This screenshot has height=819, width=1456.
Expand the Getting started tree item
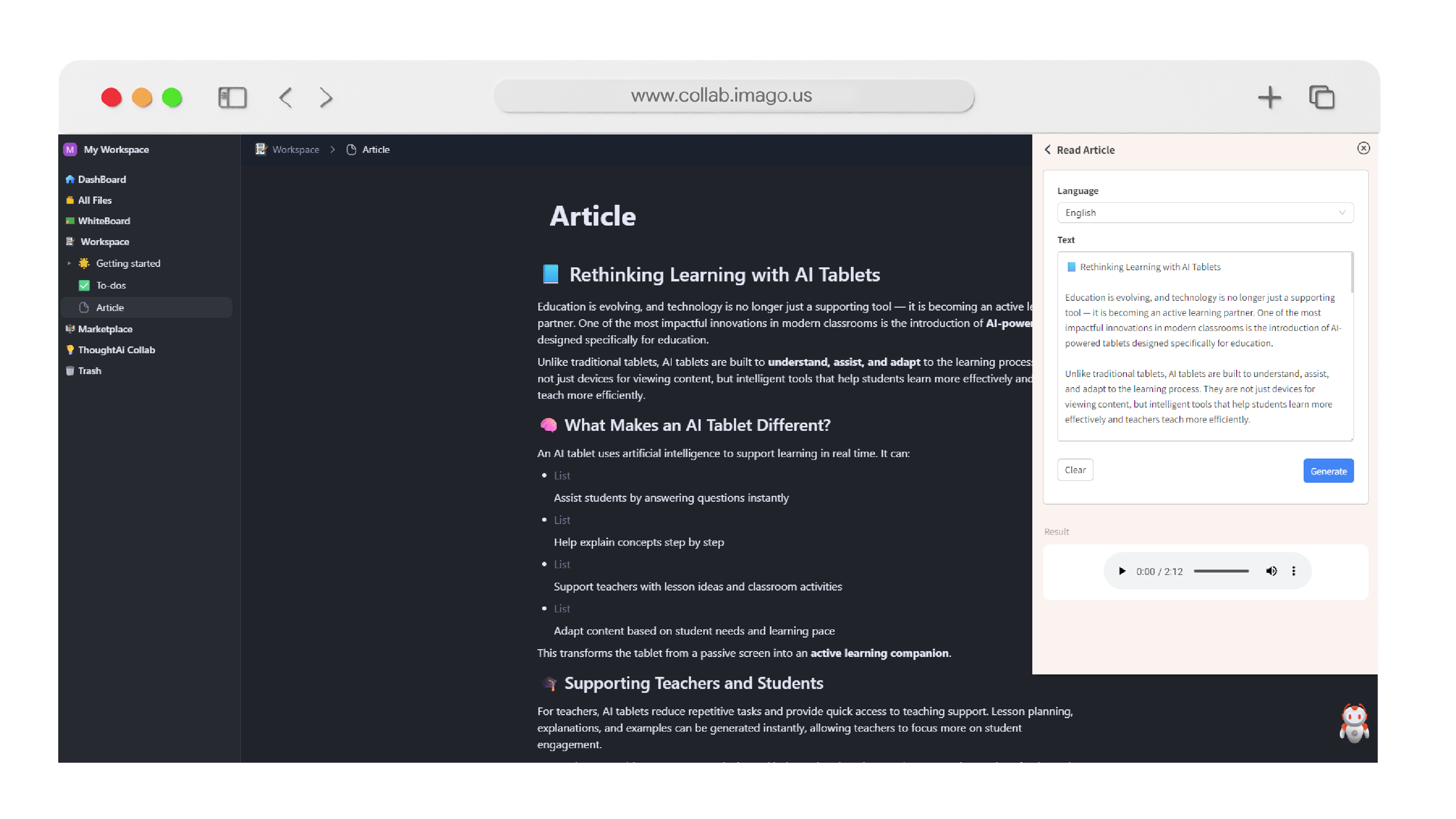tap(69, 263)
